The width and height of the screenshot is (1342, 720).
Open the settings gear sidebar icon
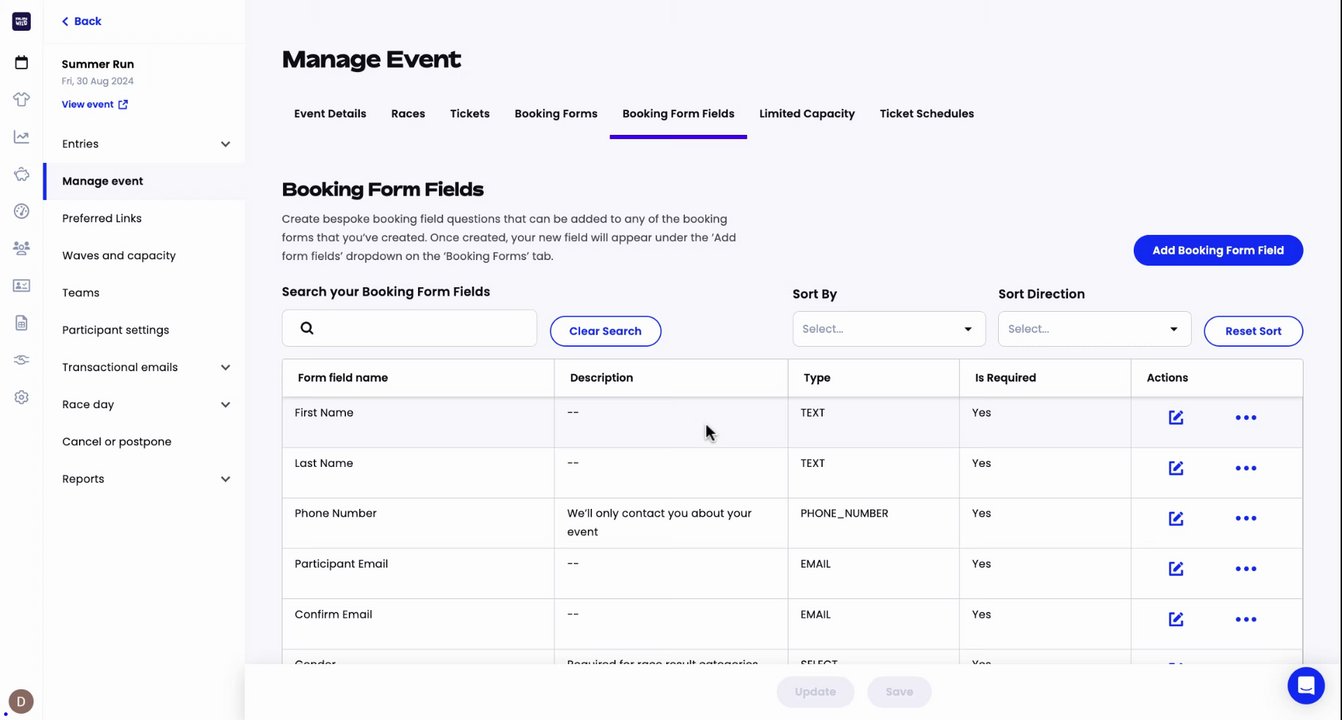pyautogui.click(x=21, y=397)
